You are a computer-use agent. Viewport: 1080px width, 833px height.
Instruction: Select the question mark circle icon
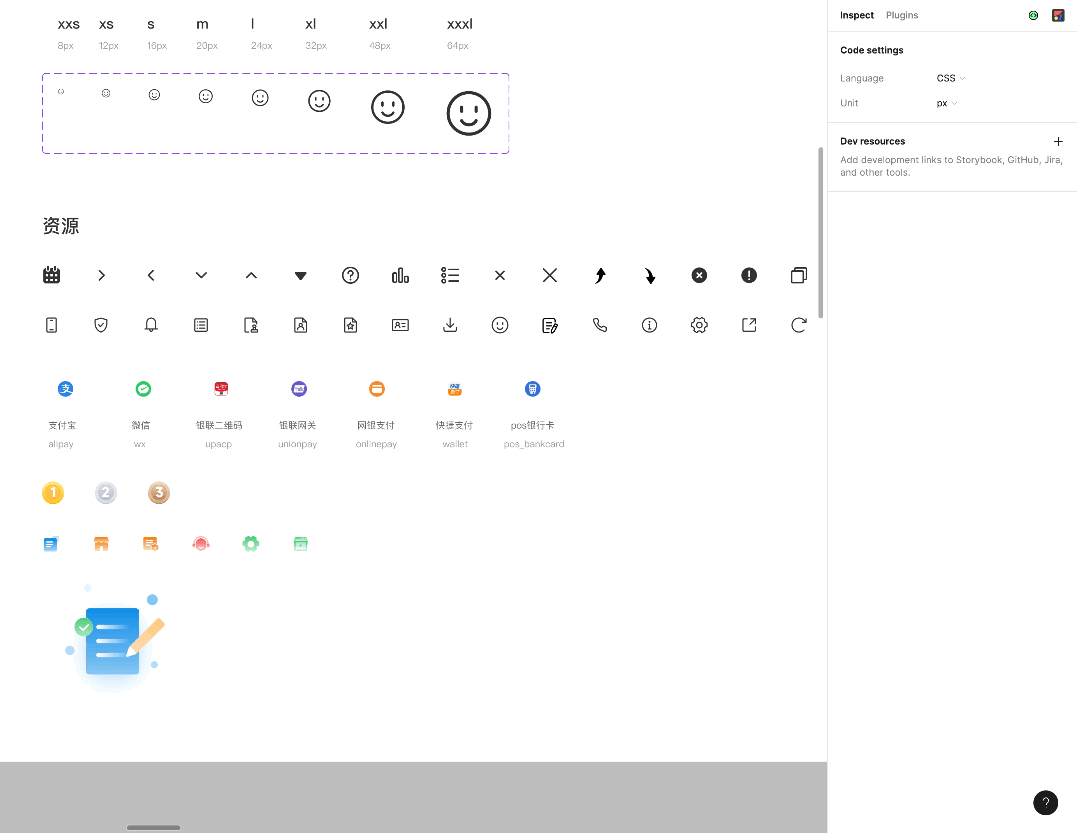pyautogui.click(x=351, y=276)
